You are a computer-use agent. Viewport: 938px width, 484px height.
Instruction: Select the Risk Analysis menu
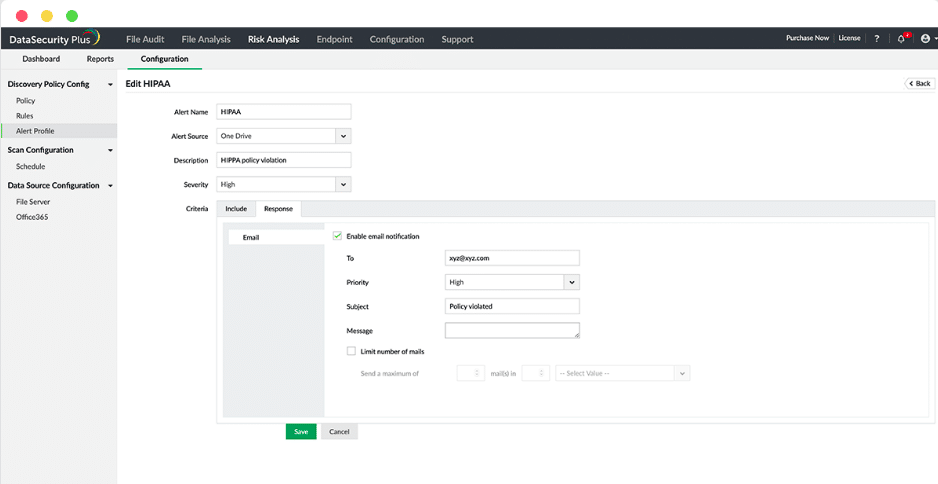pos(273,39)
